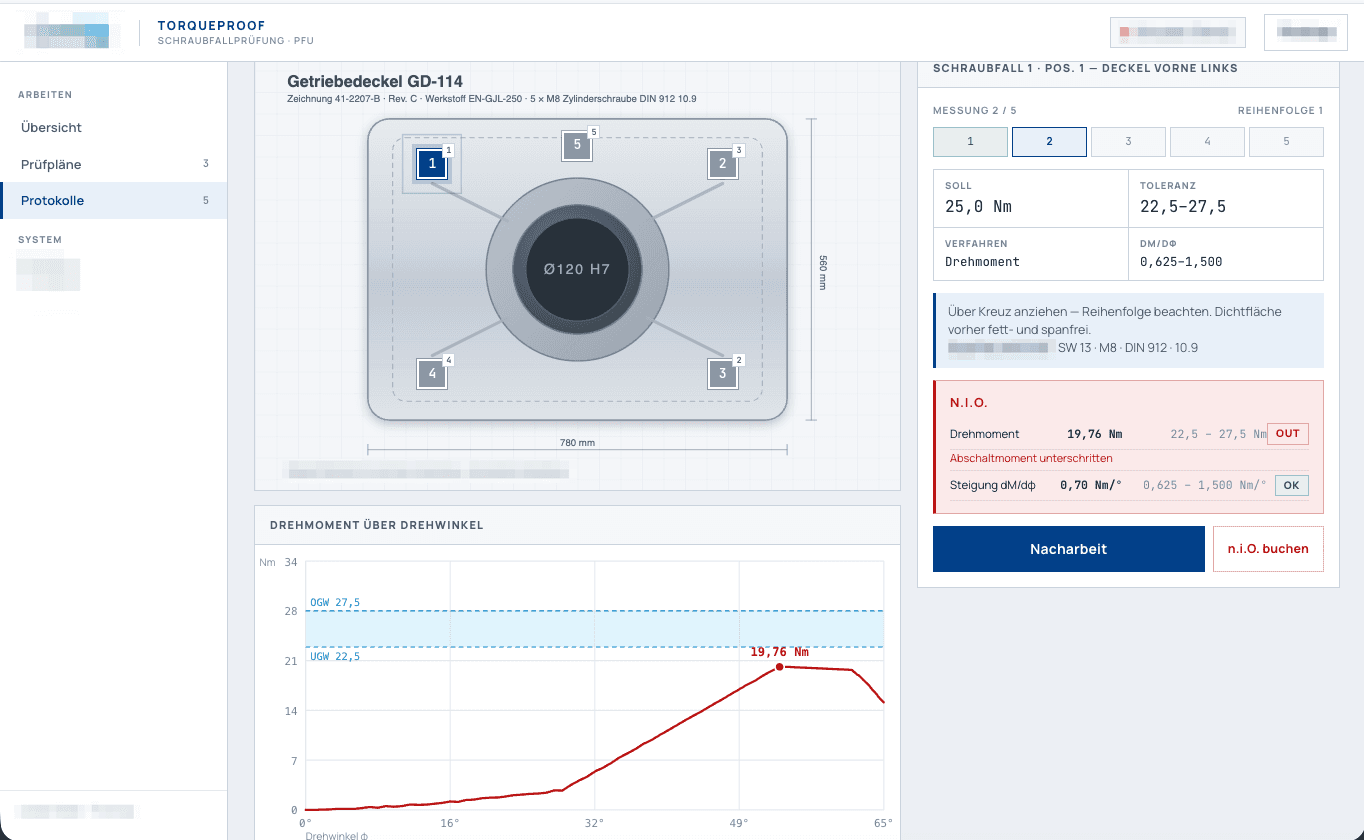The image size is (1364, 840).
Task: Select screw position 4 on the cover drawing
Action: [x=431, y=374]
